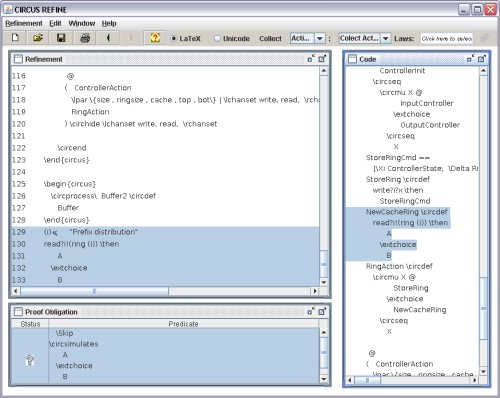Click the Predicate column header
The height and width of the screenshot is (398, 500).
click(x=183, y=324)
